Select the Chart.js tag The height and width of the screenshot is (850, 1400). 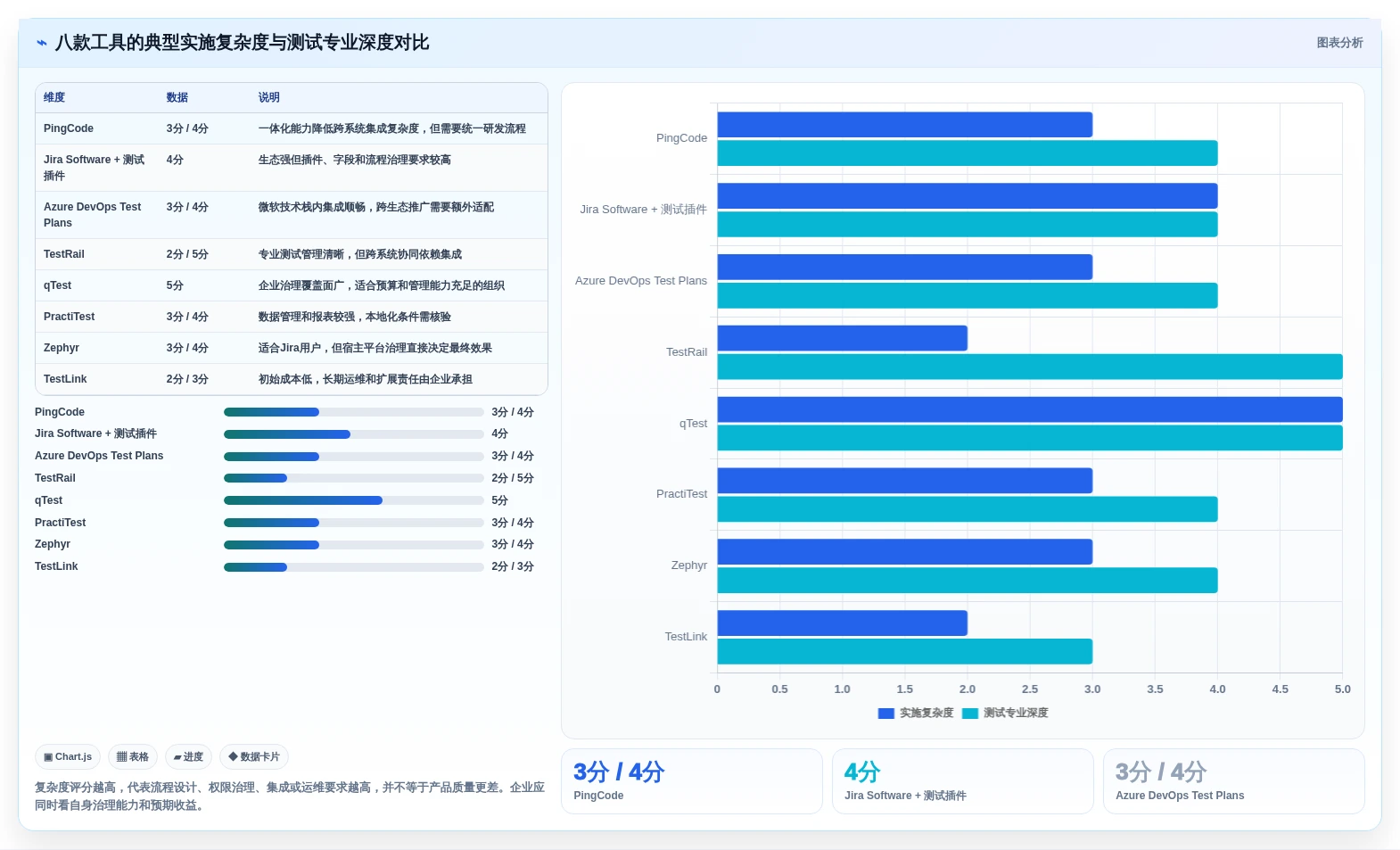point(68,757)
